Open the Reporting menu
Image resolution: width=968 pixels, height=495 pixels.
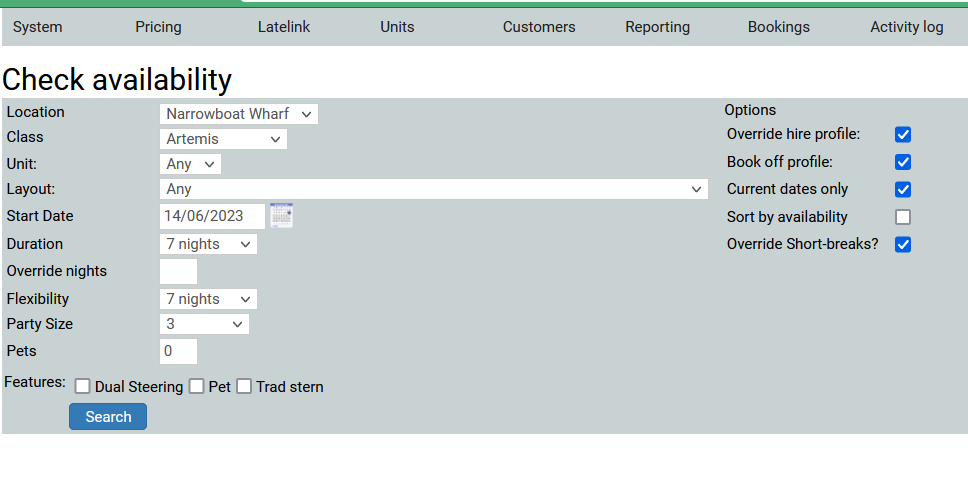(657, 27)
